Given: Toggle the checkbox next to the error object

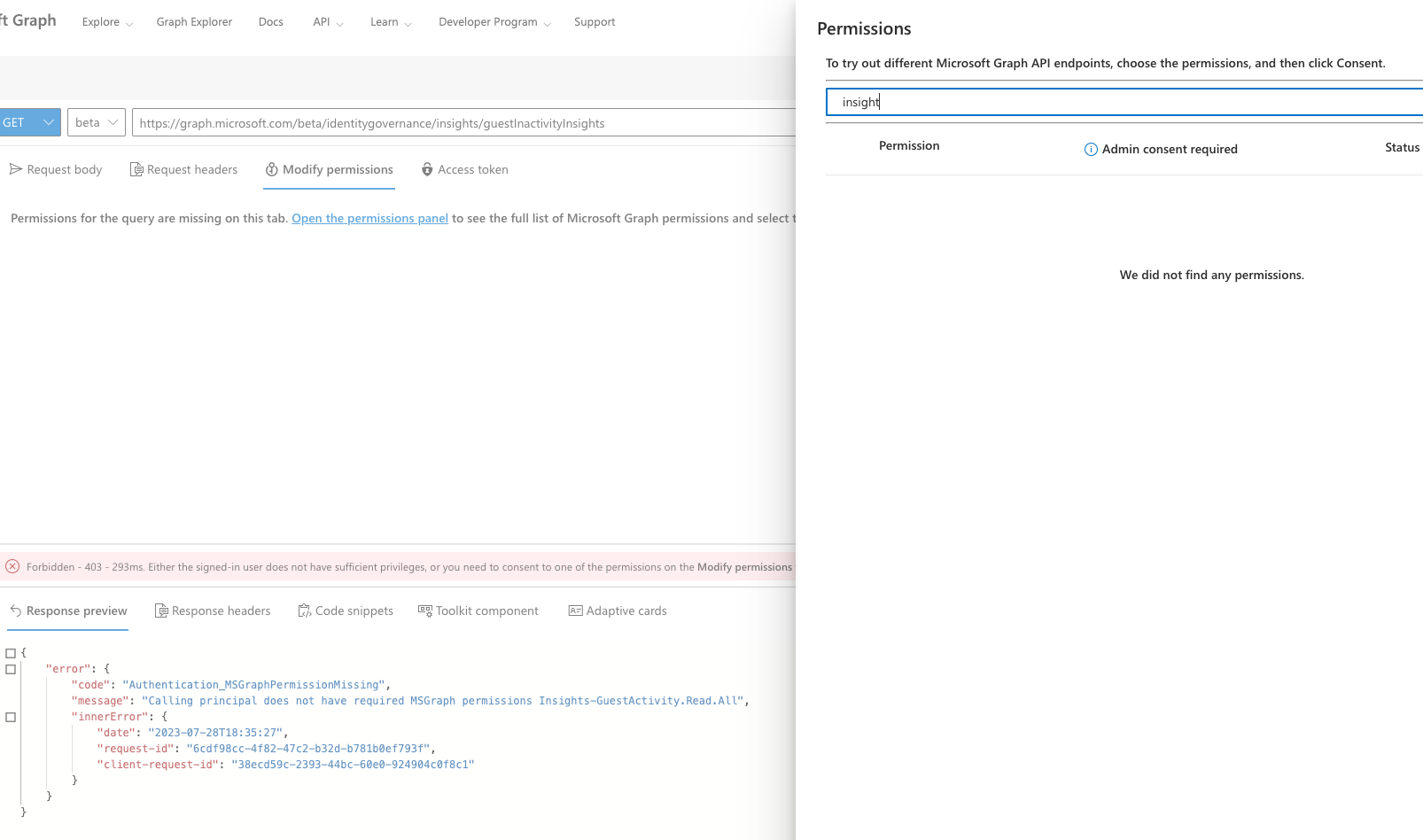Looking at the screenshot, I should click(x=11, y=670).
